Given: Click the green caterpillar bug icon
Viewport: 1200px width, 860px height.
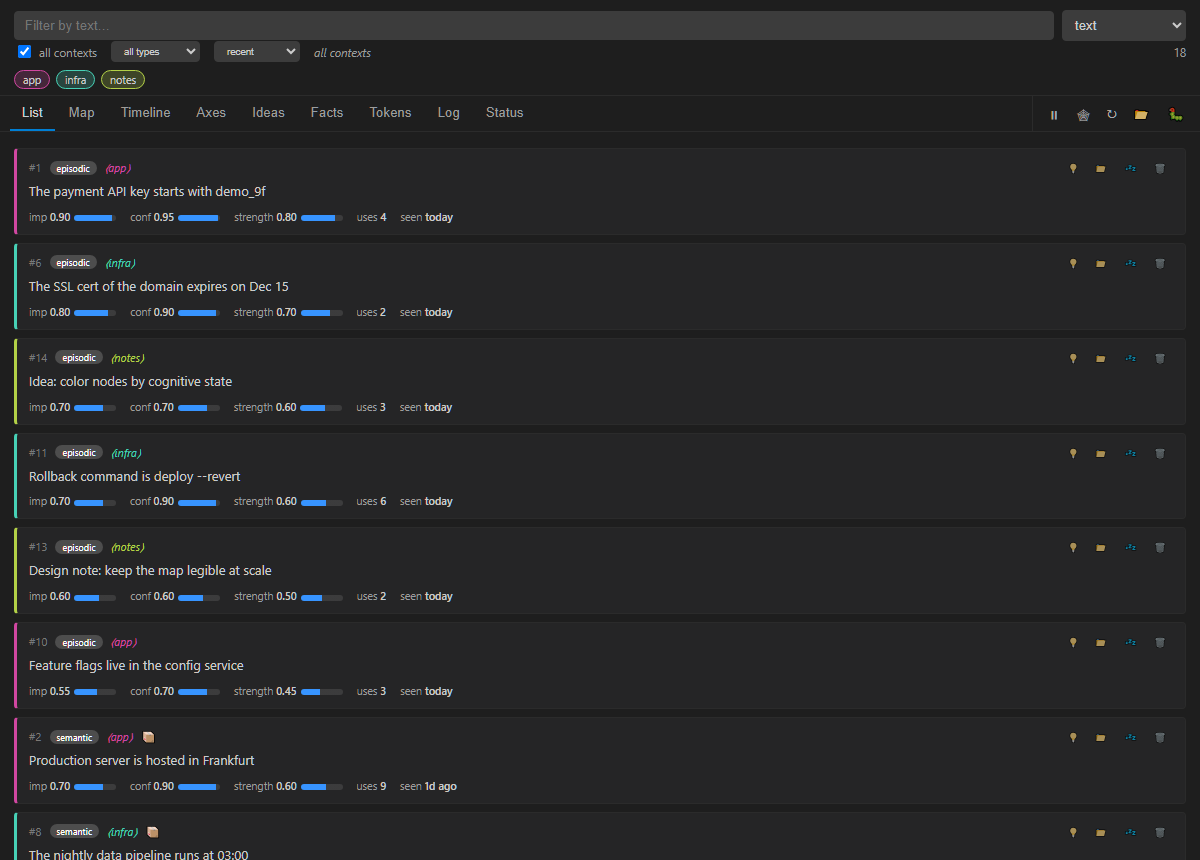Looking at the screenshot, I should [x=1176, y=115].
